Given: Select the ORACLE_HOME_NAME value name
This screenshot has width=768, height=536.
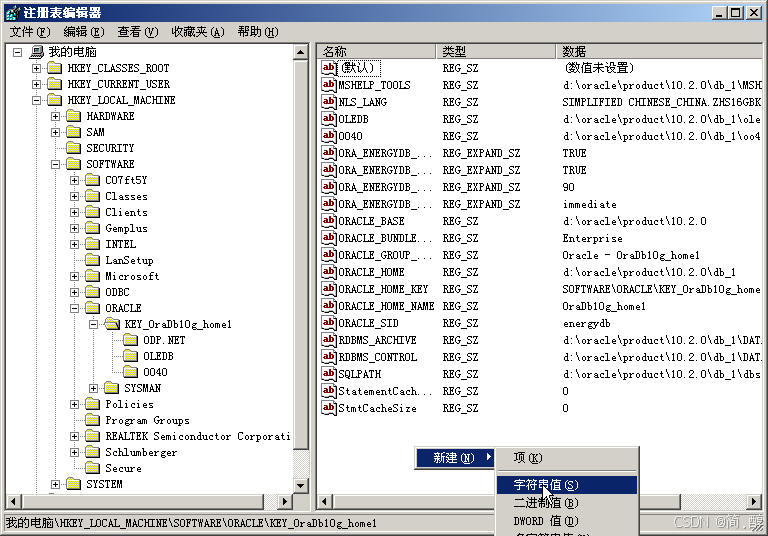Looking at the screenshot, I should click(386, 306).
